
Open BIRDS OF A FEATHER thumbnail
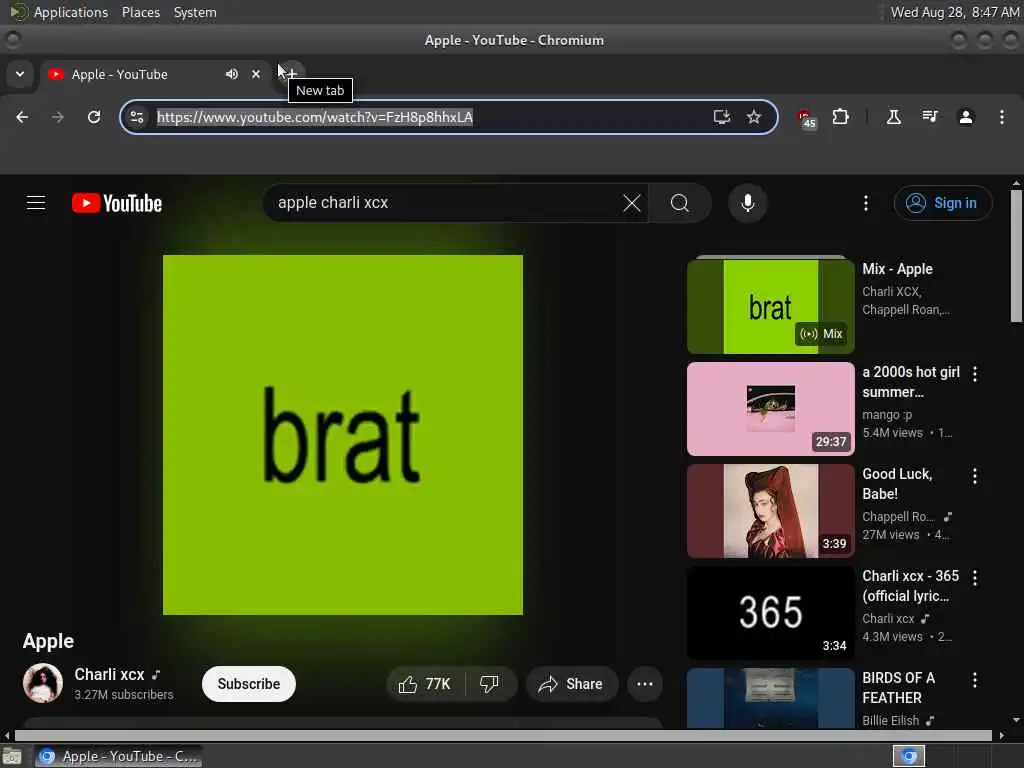pyautogui.click(x=771, y=697)
